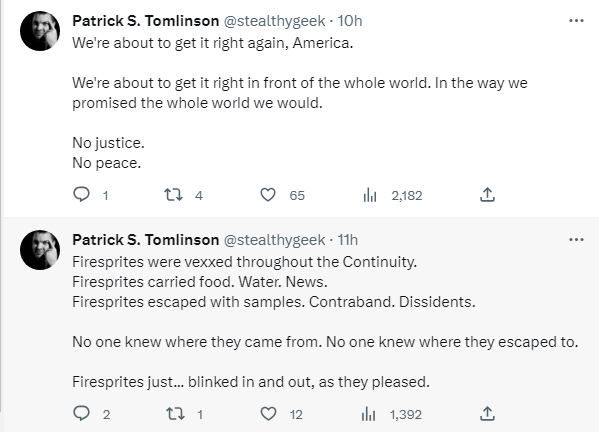The image size is (599, 432).
Task: Open more options on the 11h tweet
Action: (576, 240)
